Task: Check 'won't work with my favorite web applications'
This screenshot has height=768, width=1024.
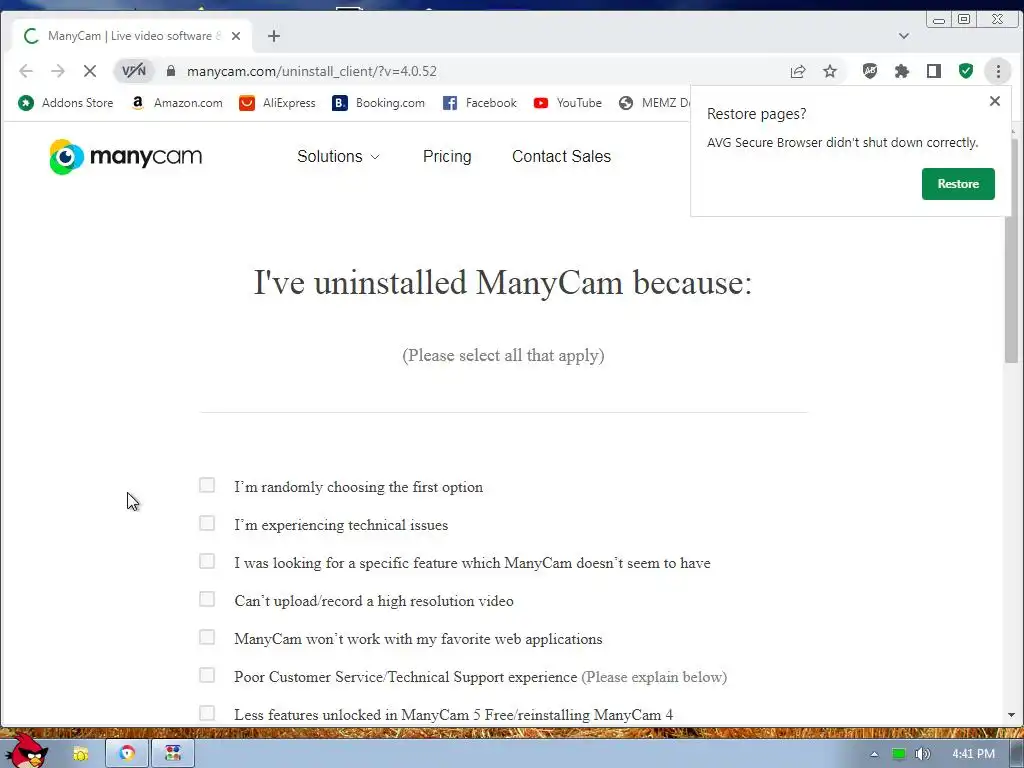Action: point(207,637)
